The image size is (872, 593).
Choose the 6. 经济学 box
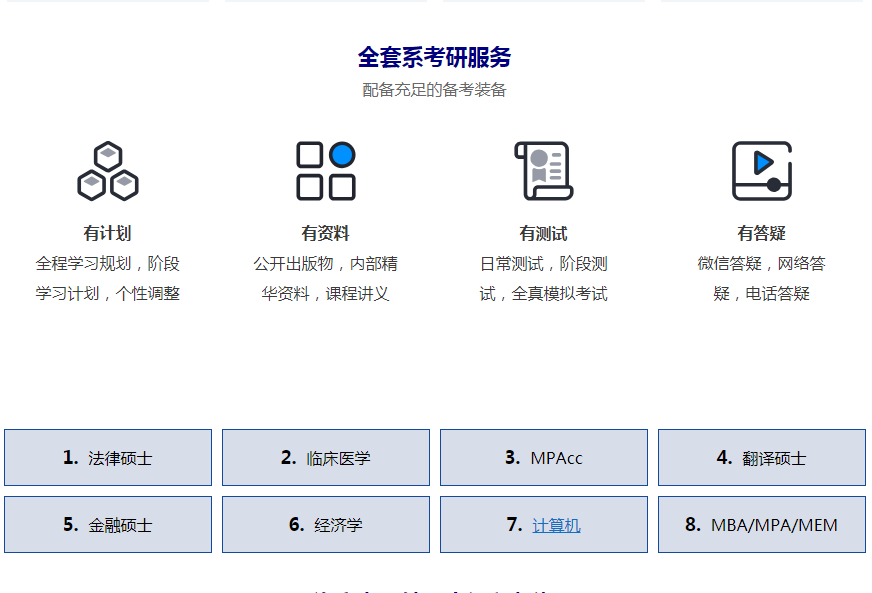(x=326, y=525)
